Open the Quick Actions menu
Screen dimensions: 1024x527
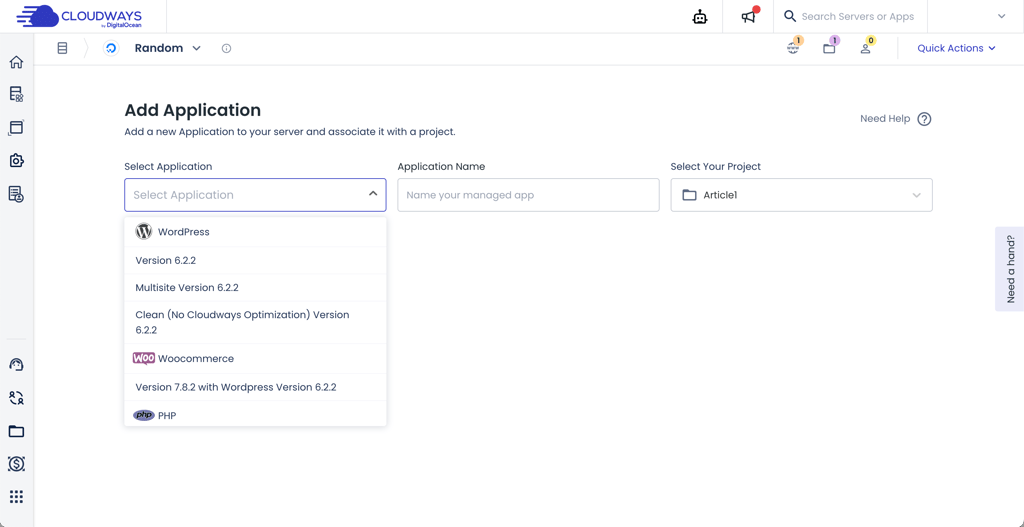pyautogui.click(x=956, y=48)
